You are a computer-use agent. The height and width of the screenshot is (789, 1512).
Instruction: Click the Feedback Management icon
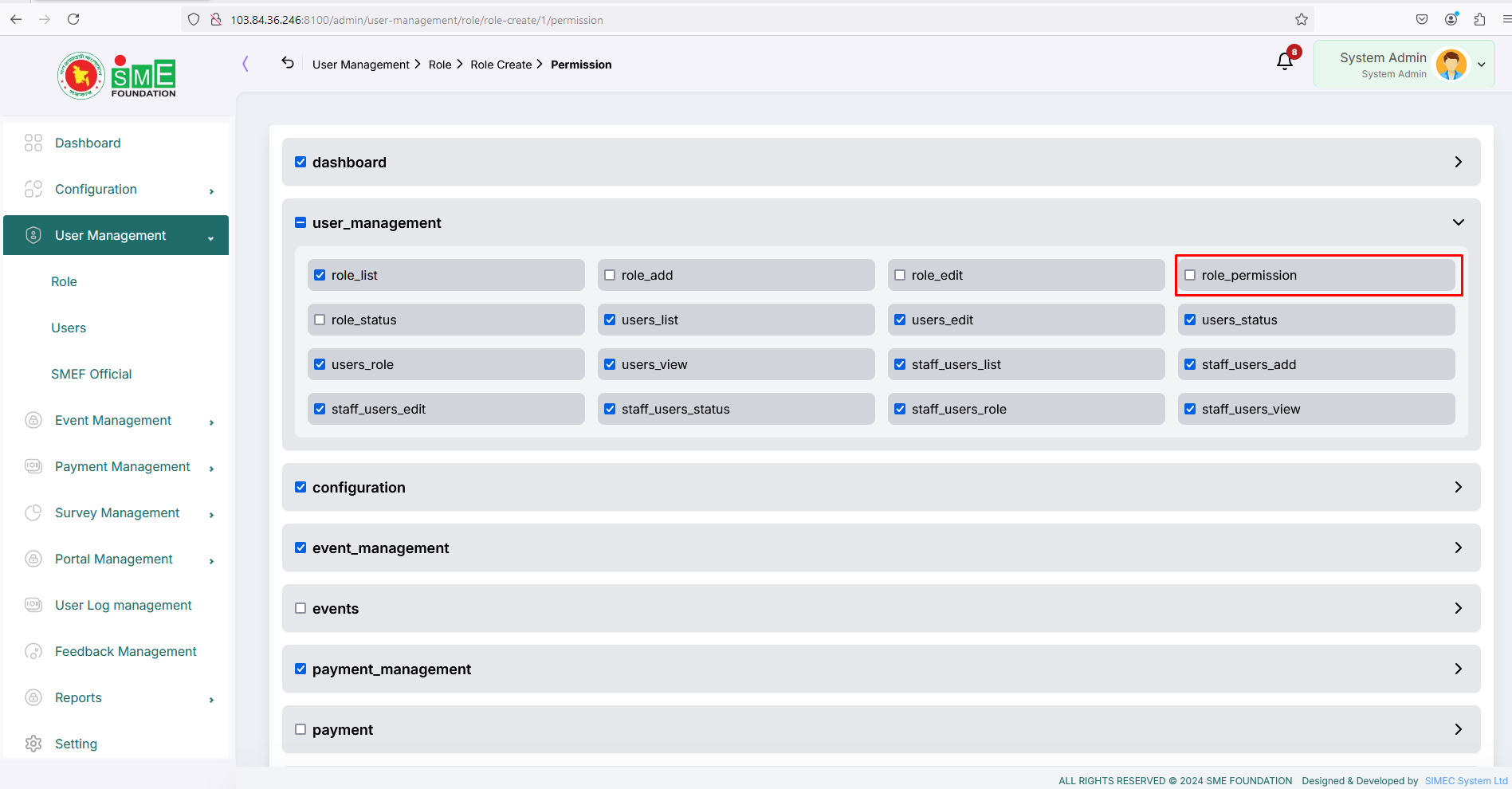33,651
